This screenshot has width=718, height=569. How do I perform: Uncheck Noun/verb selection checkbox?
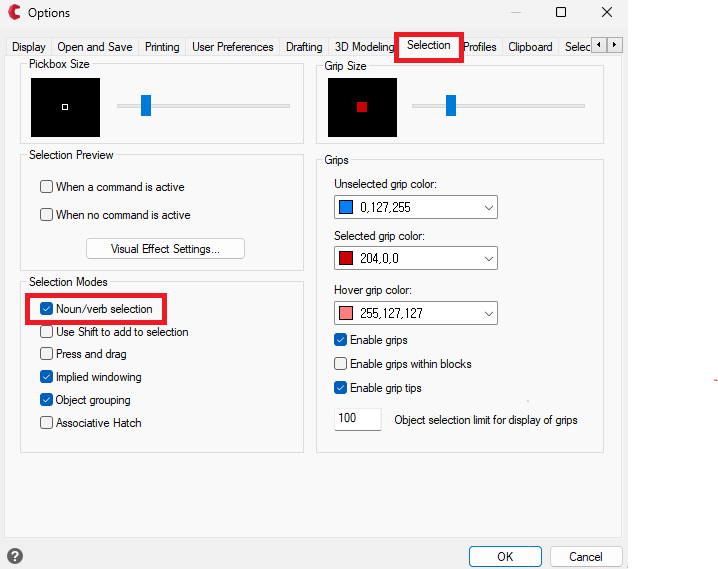tap(47, 309)
